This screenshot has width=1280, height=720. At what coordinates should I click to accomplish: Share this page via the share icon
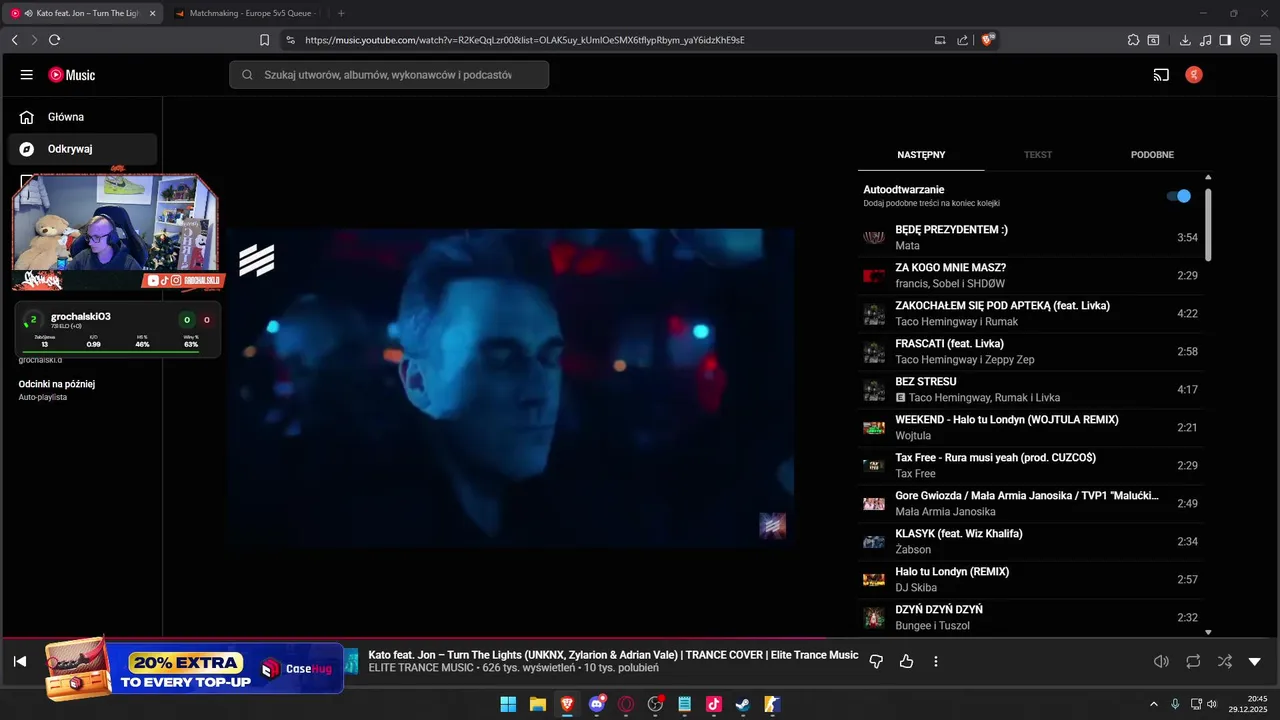click(x=962, y=40)
